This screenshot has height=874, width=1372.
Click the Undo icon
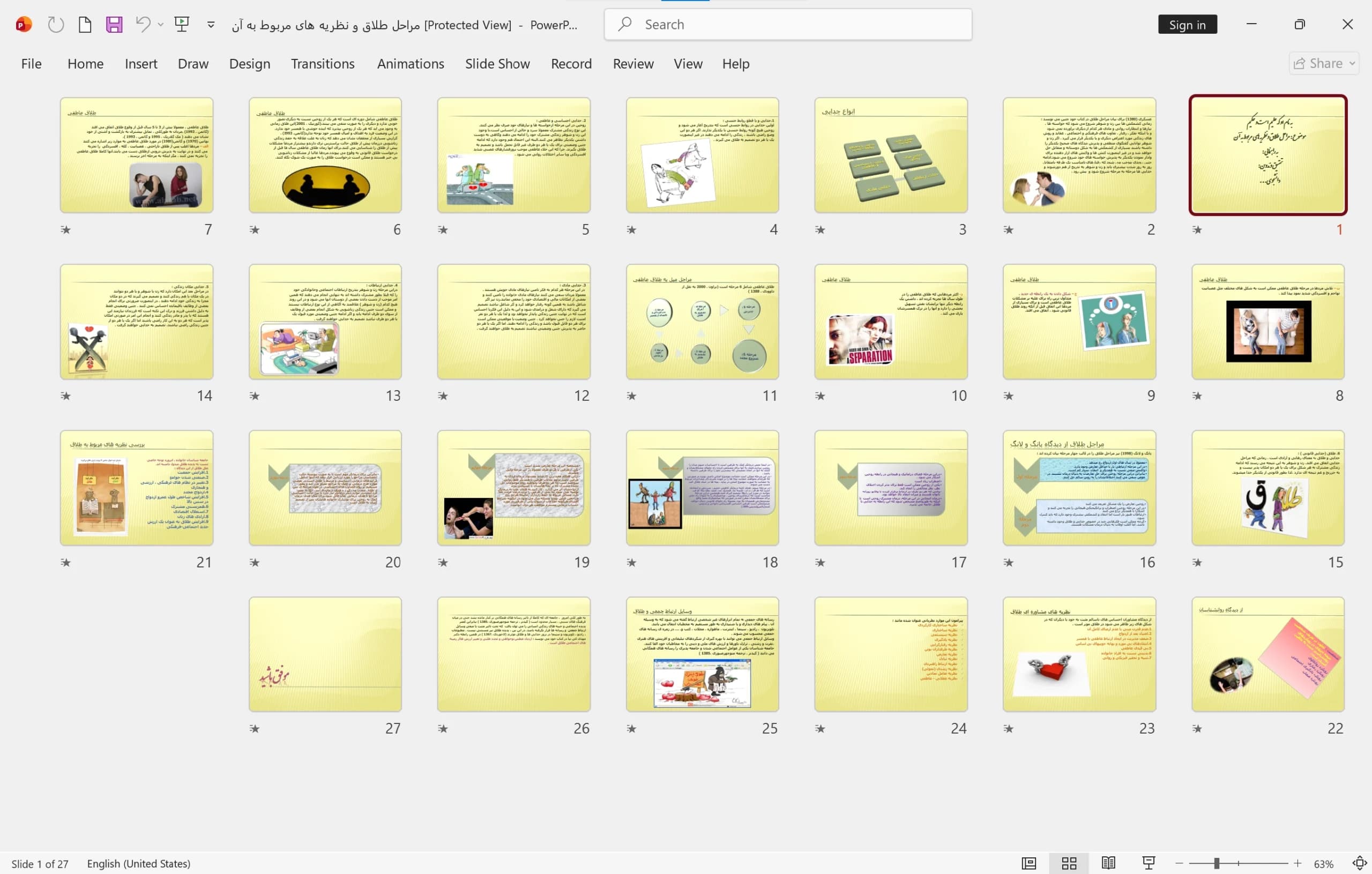[x=143, y=25]
